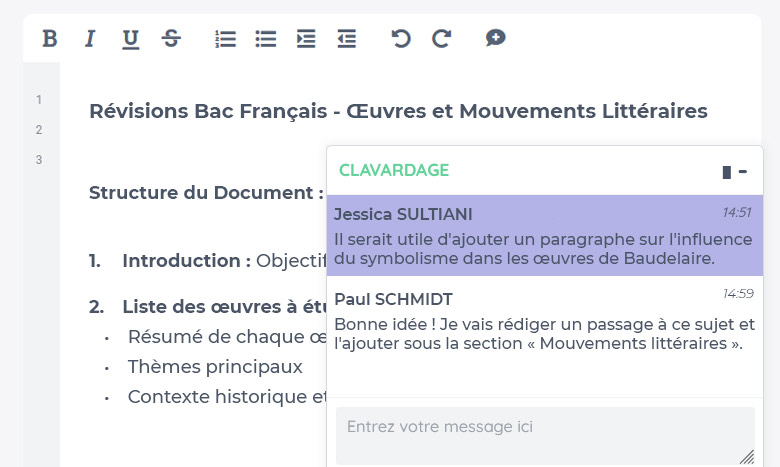Click the chat textarea resize handle
780x467 pixels.
tap(747, 457)
